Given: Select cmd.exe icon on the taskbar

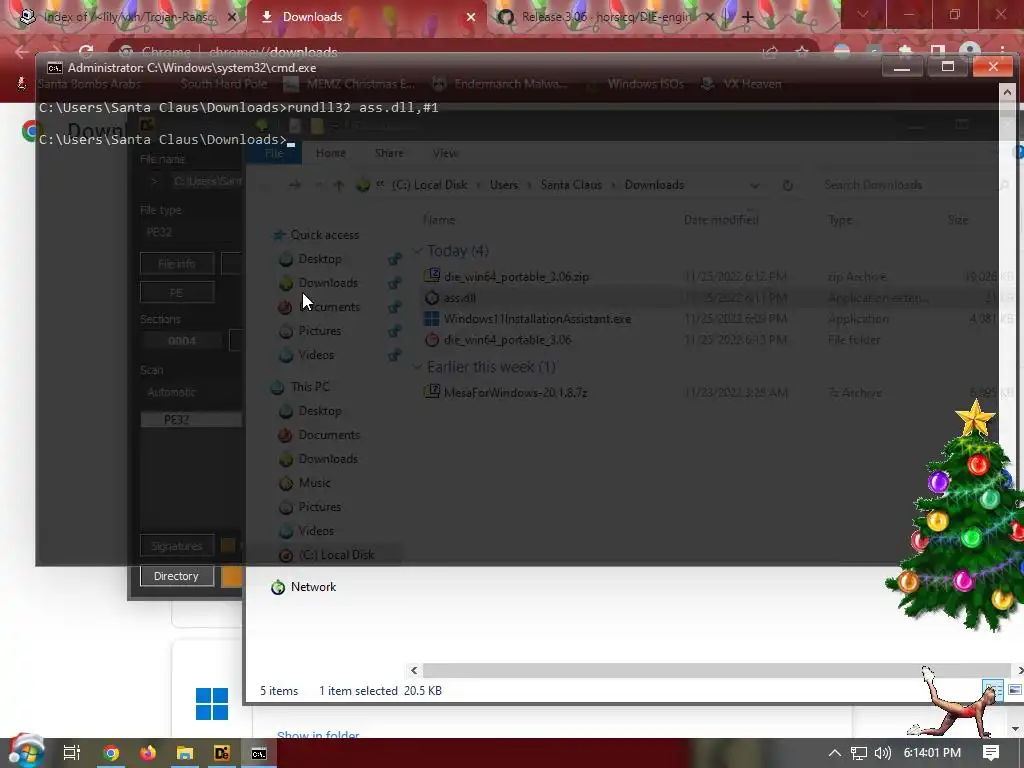Looking at the screenshot, I should [259, 753].
